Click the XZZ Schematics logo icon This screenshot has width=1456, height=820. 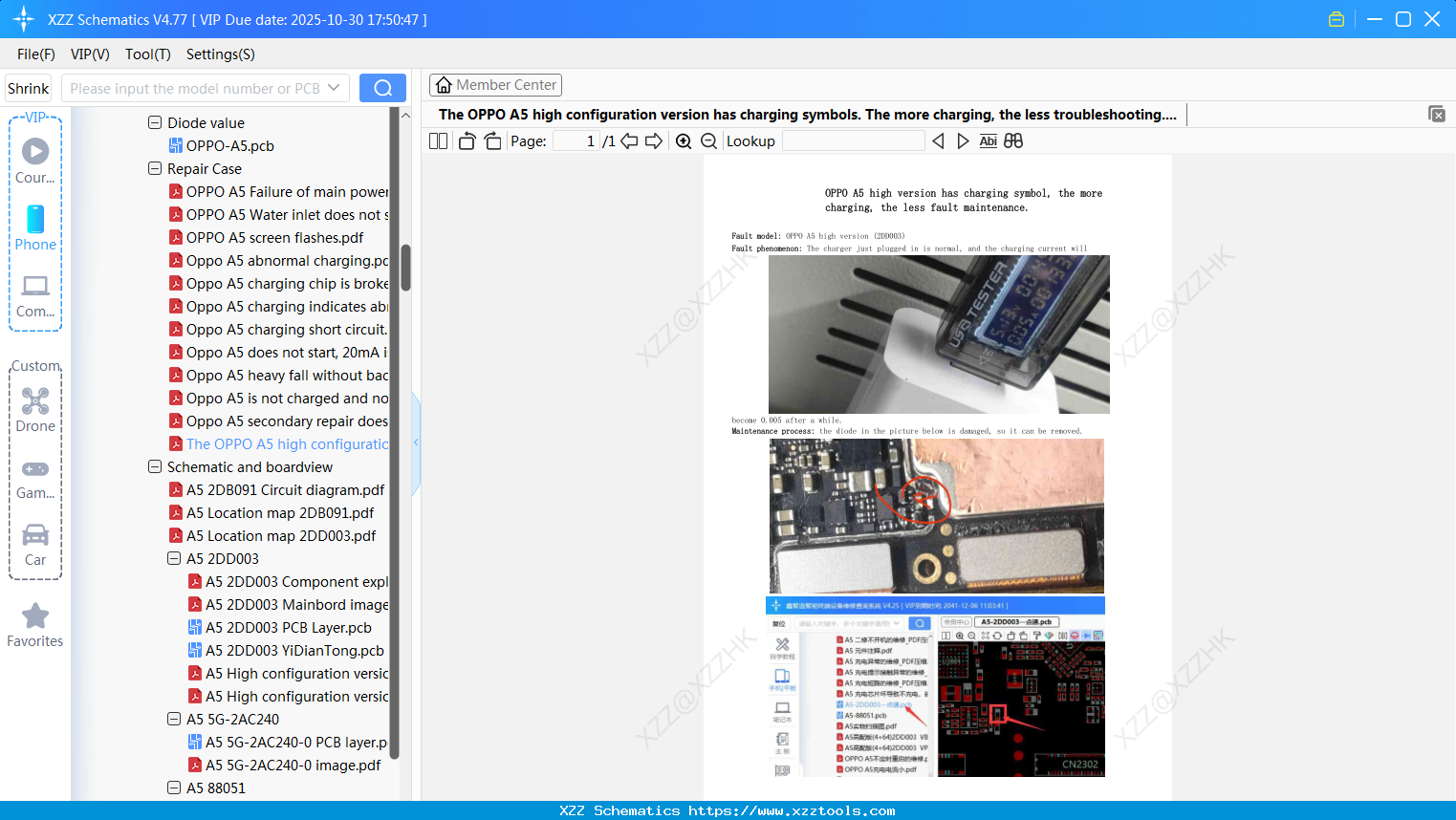pos(24,19)
